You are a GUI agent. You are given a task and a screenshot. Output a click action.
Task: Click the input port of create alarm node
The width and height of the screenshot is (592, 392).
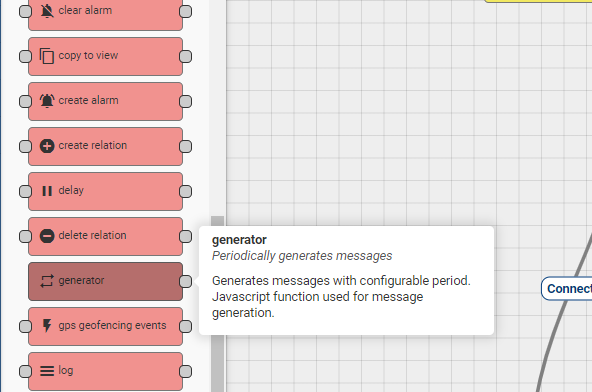click(x=25, y=101)
